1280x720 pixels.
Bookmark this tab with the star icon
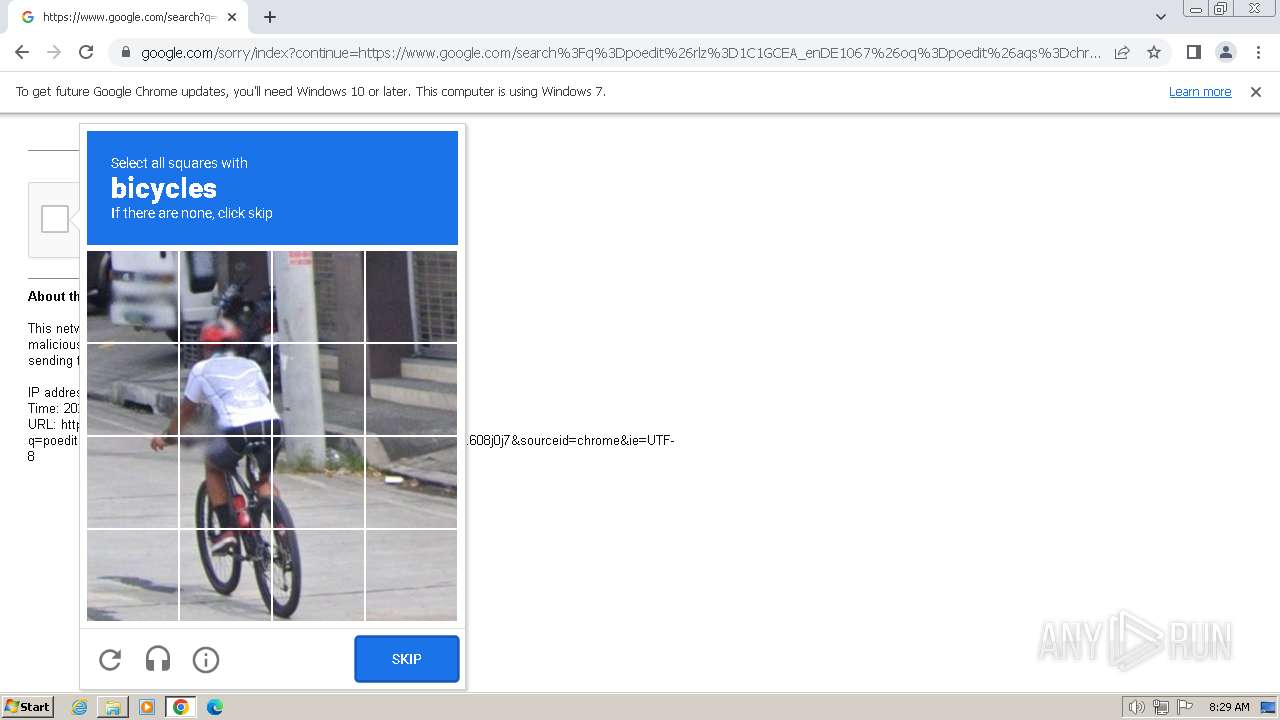[1154, 53]
